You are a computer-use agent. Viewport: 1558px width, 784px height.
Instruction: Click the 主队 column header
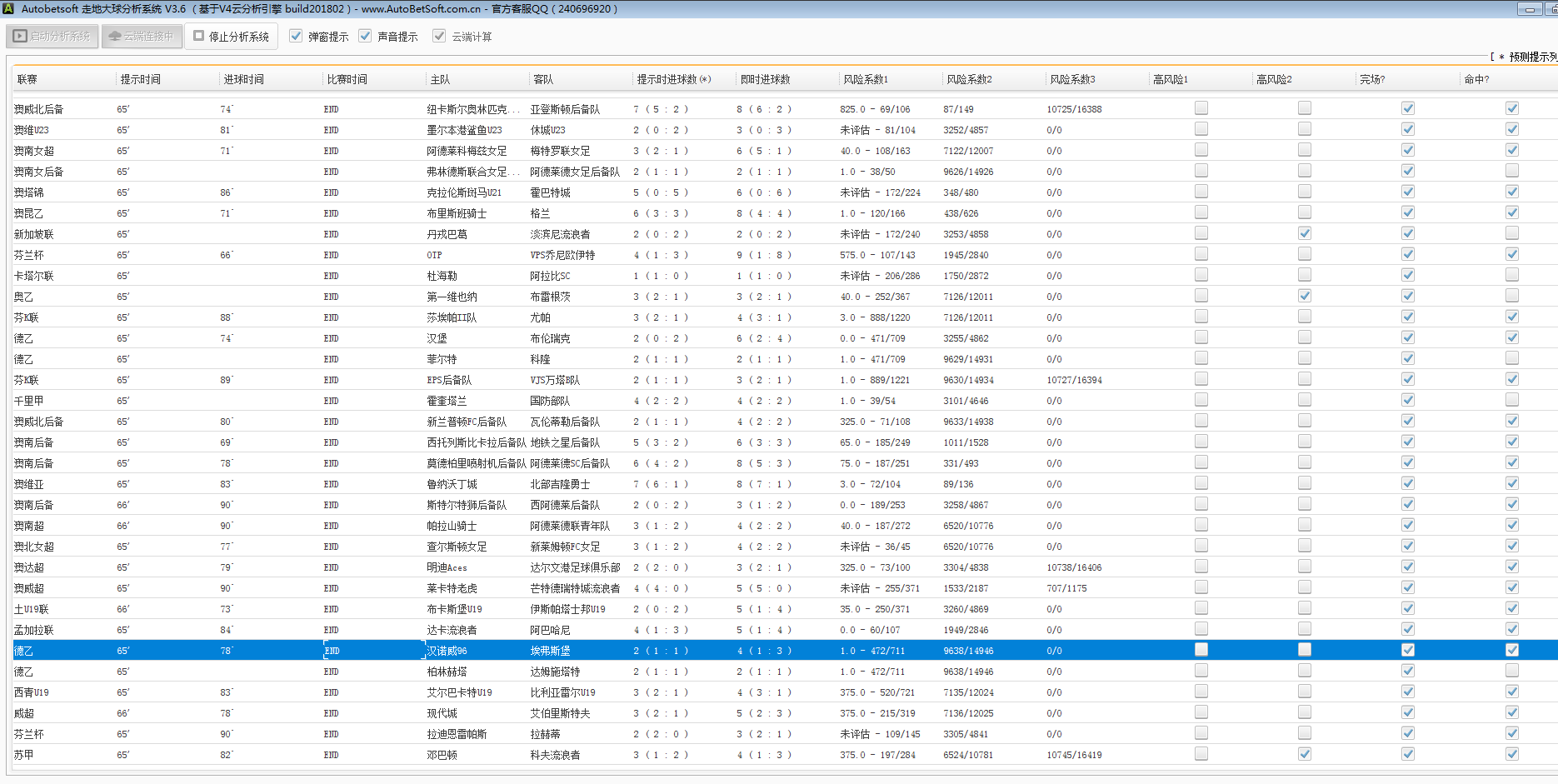[x=440, y=79]
